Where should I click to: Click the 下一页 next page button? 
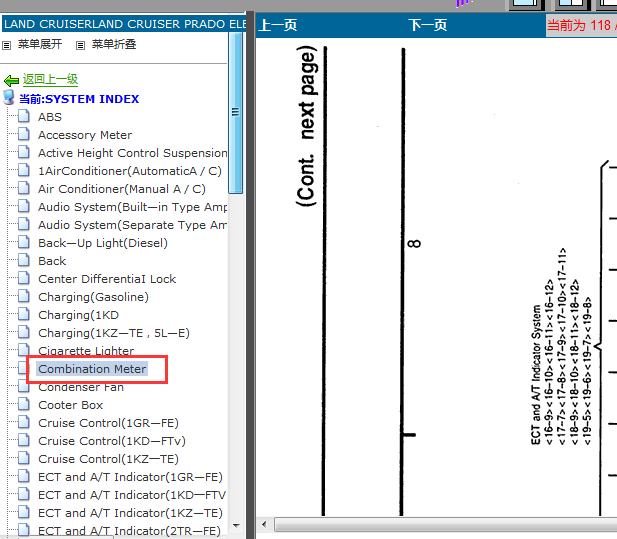pyautogui.click(x=428, y=26)
